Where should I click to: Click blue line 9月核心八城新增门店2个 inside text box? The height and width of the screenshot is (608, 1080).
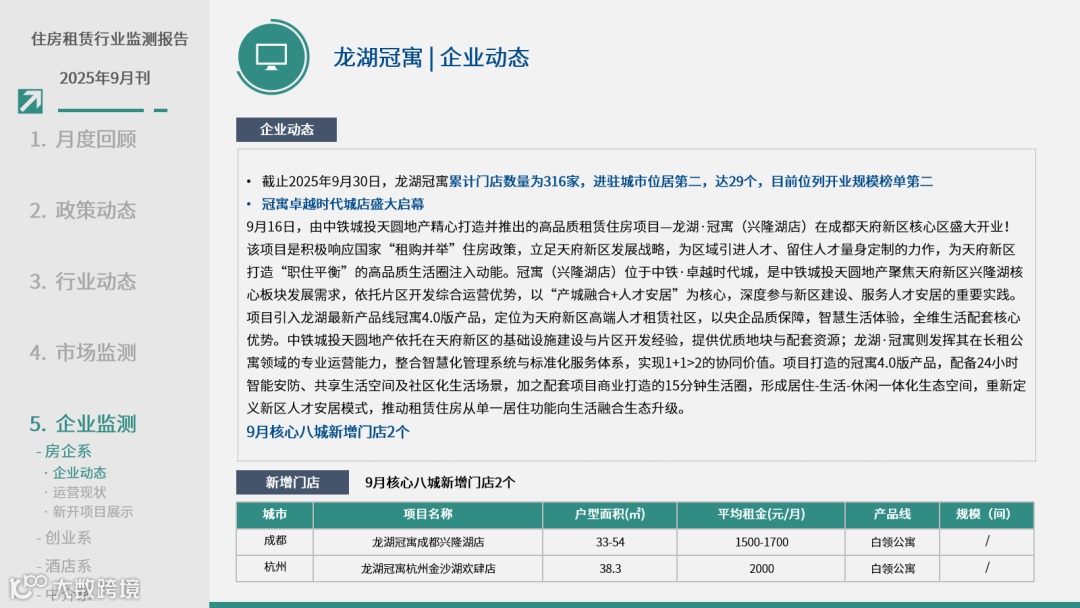point(328,432)
